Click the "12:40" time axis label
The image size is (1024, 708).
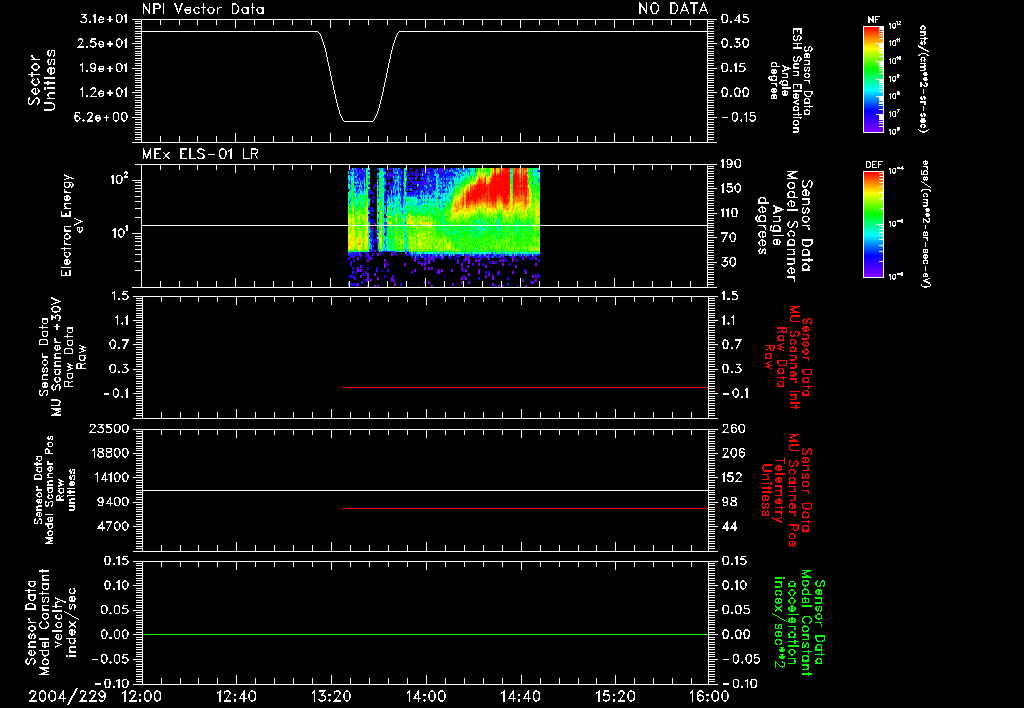[x=236, y=696]
